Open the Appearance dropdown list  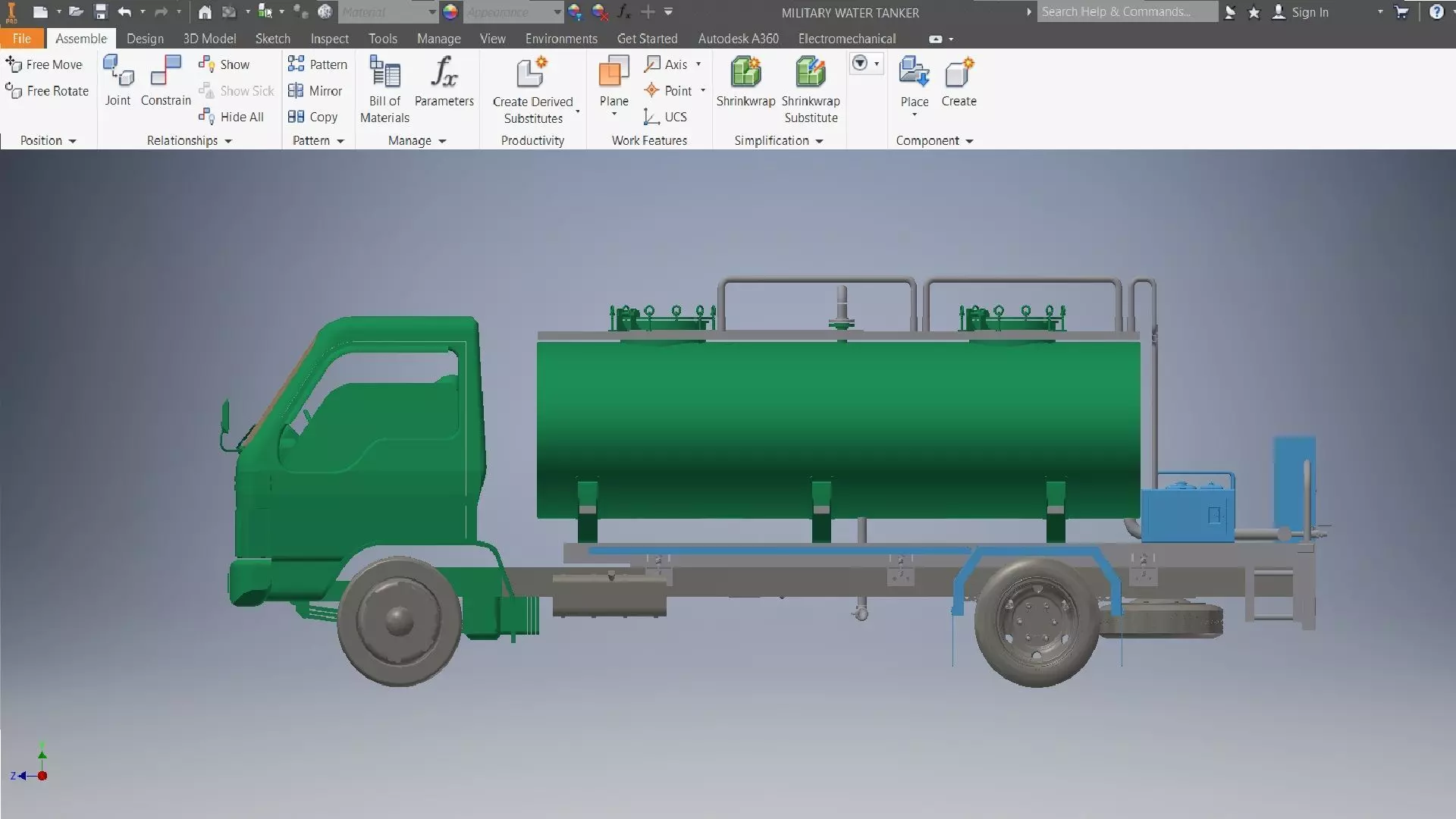[x=557, y=12]
